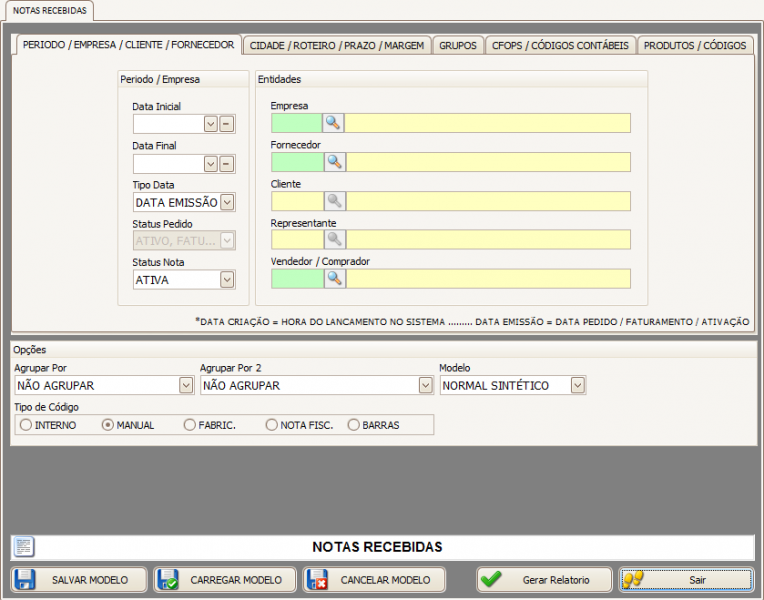
Task: Switch to CIDADE / ROTEIRO / PRAZO / MARGEM tab
Action: 338,45
